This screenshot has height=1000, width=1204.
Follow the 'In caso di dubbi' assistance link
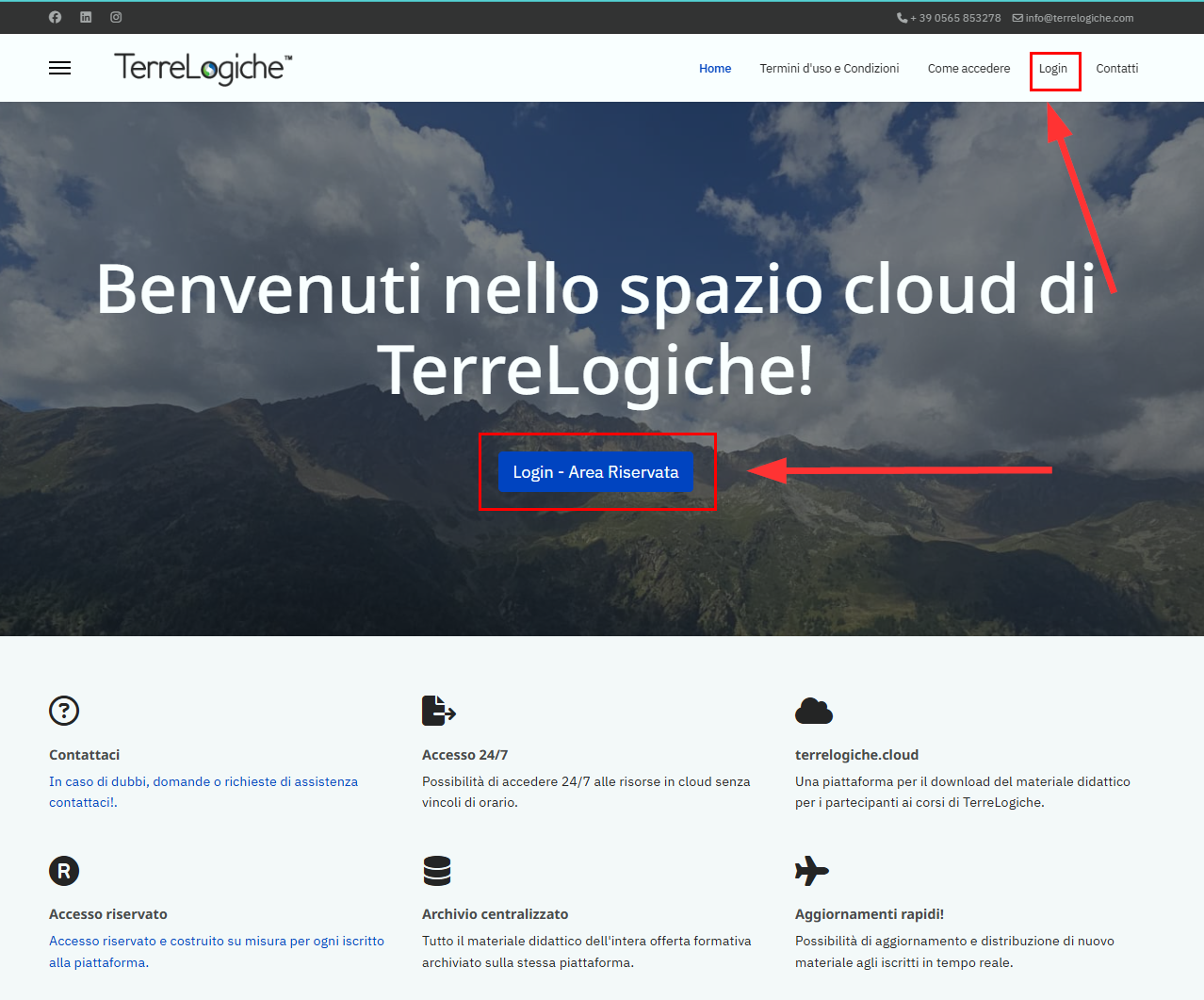tap(203, 792)
